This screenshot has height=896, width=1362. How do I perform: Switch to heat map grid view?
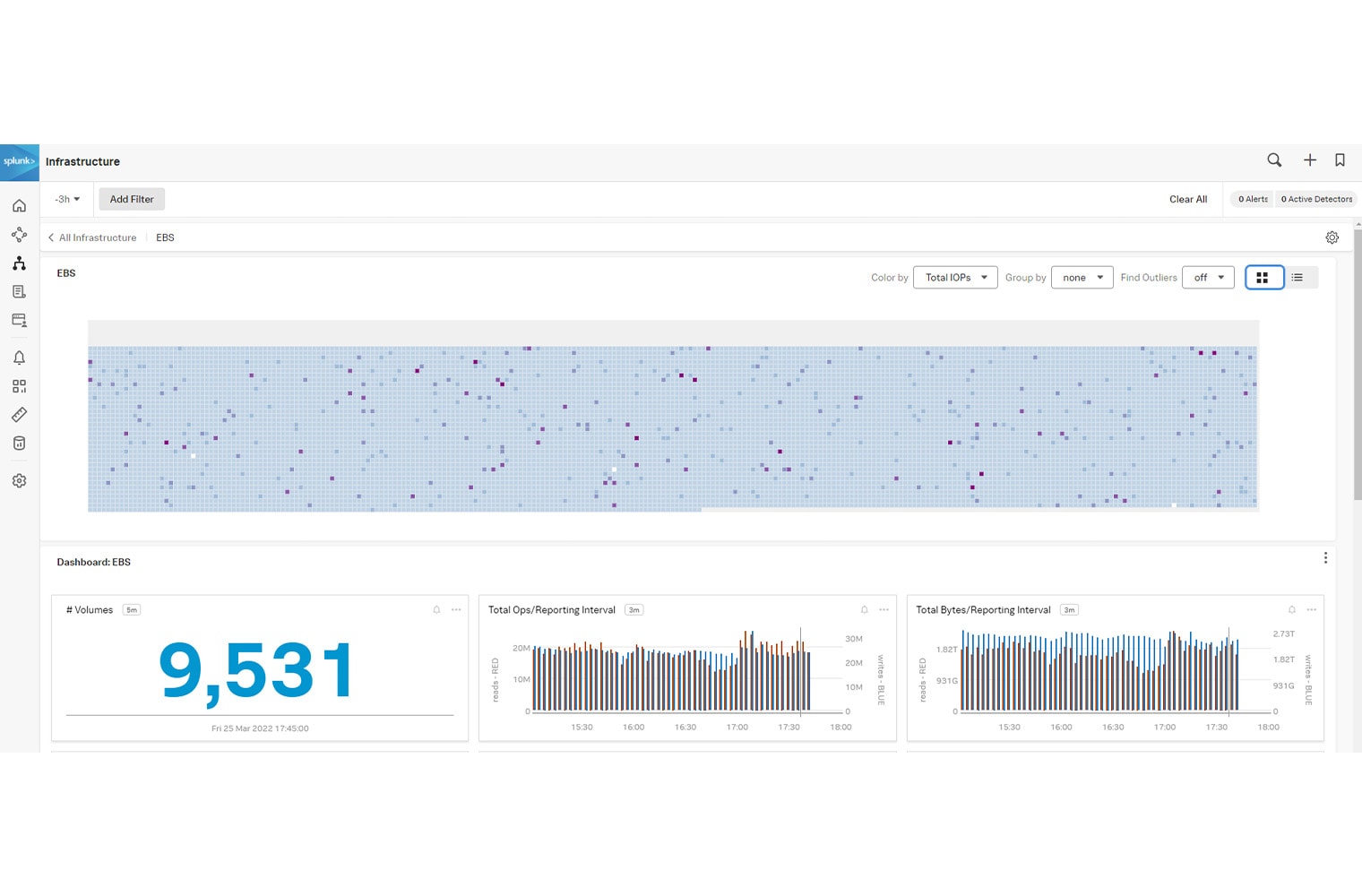(1264, 278)
